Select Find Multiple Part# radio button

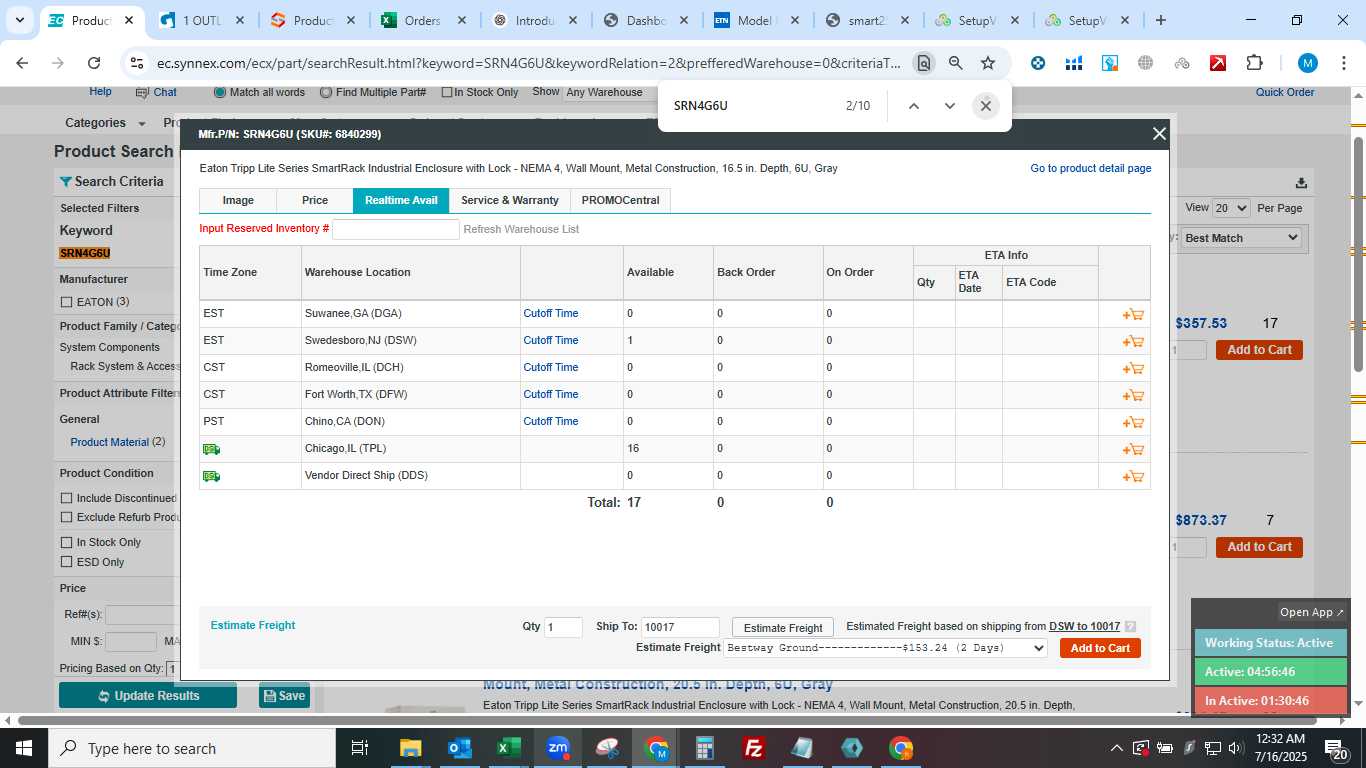tap(326, 92)
